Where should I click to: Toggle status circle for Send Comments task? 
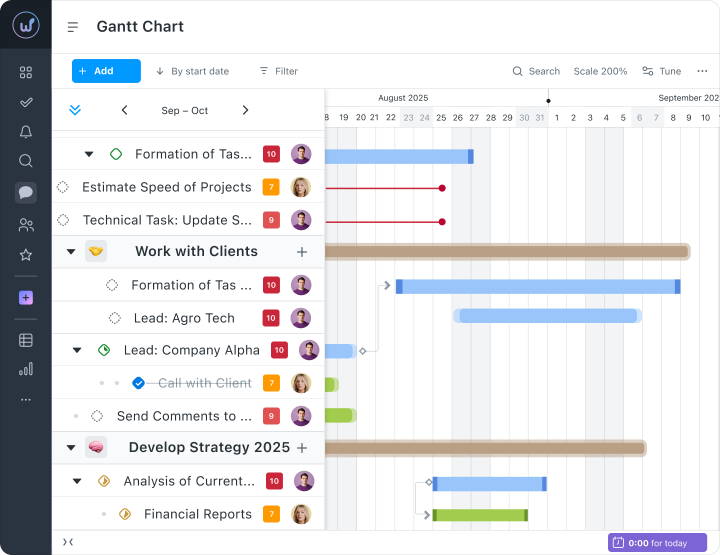(x=97, y=416)
